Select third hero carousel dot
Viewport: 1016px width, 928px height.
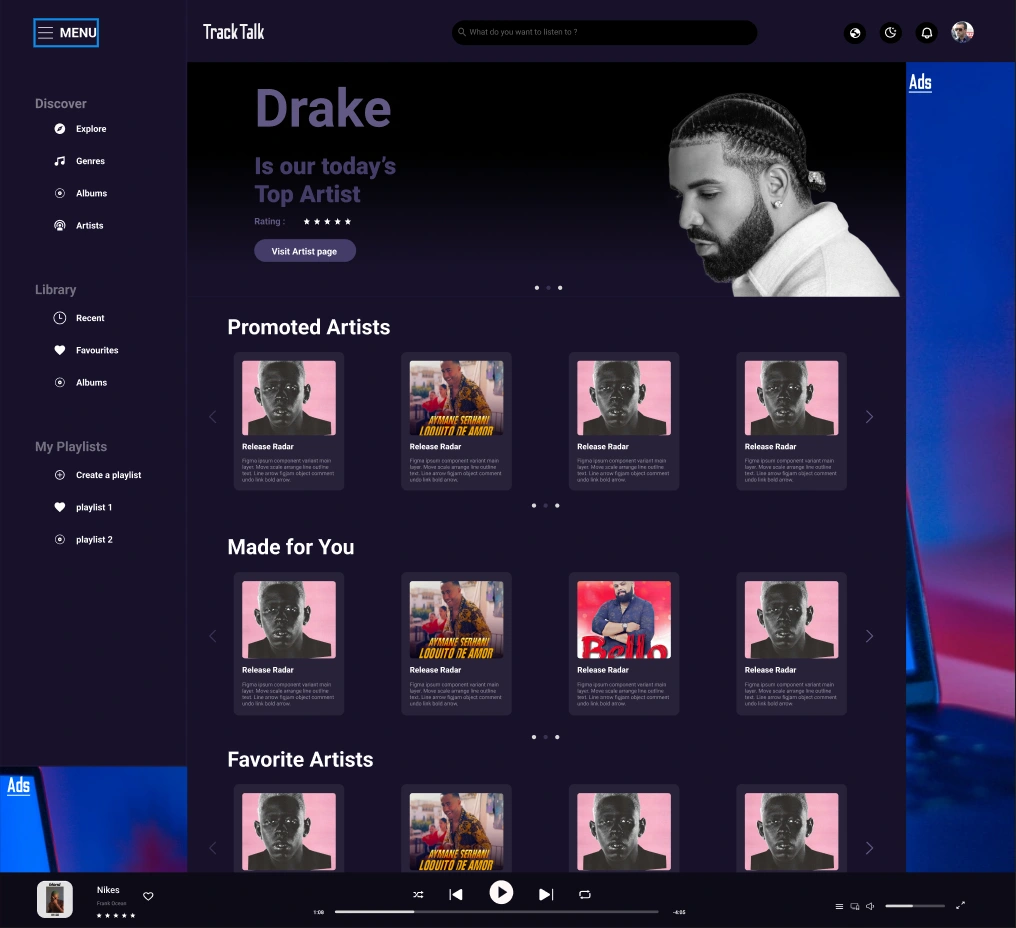(560, 288)
